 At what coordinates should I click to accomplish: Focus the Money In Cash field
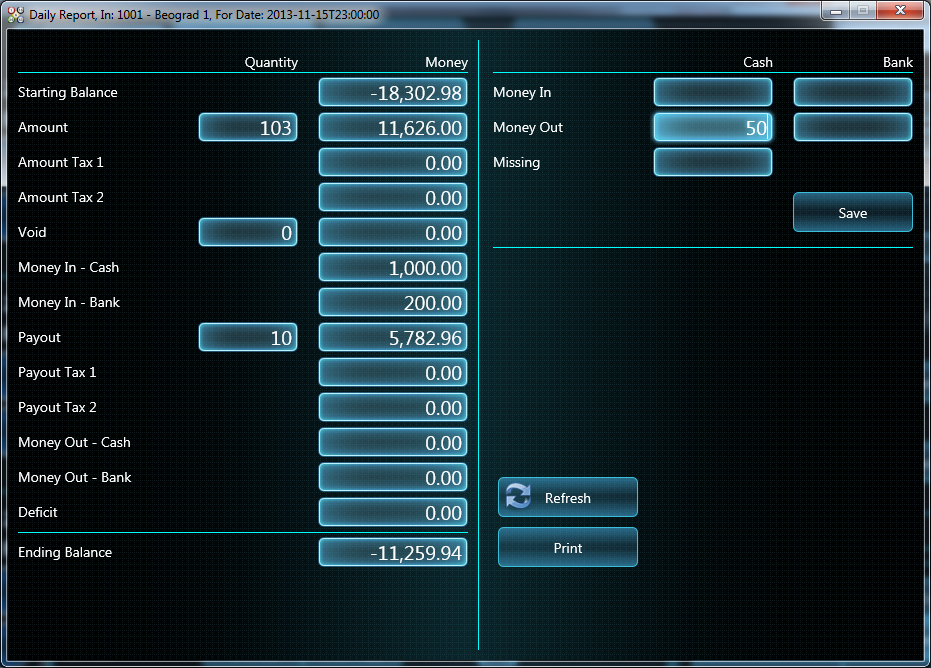click(x=712, y=92)
